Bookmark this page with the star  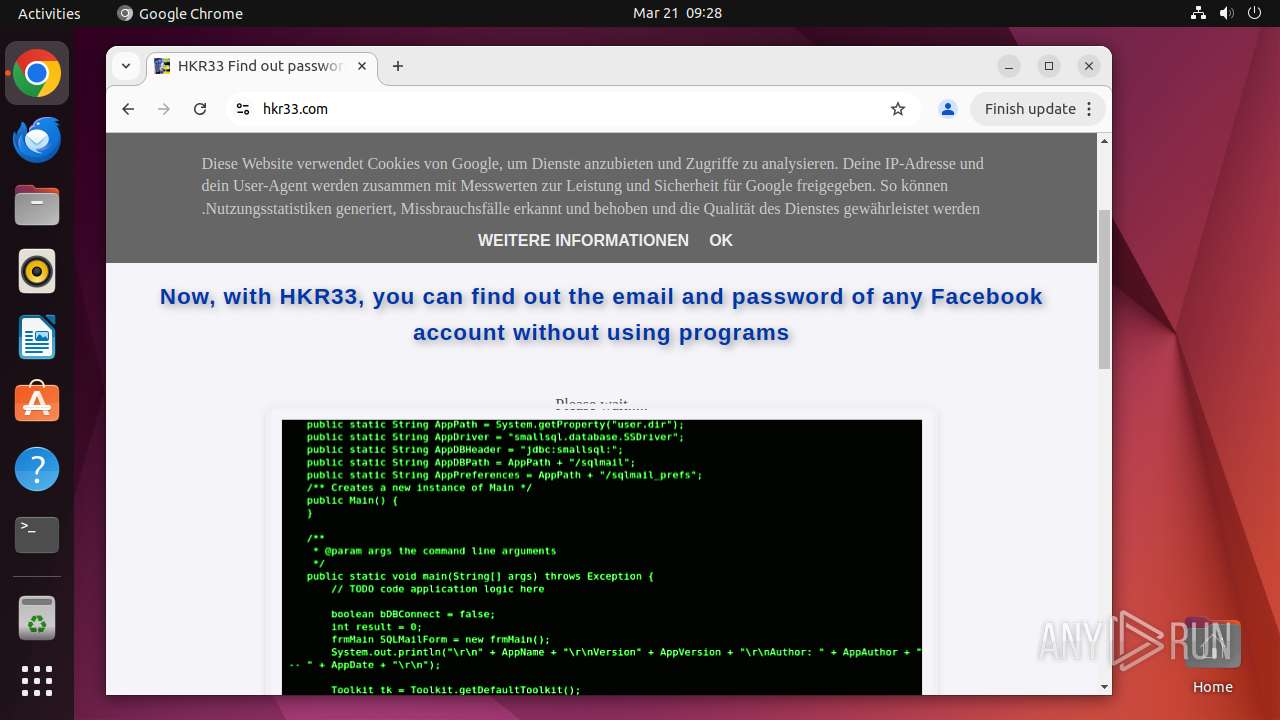898,109
